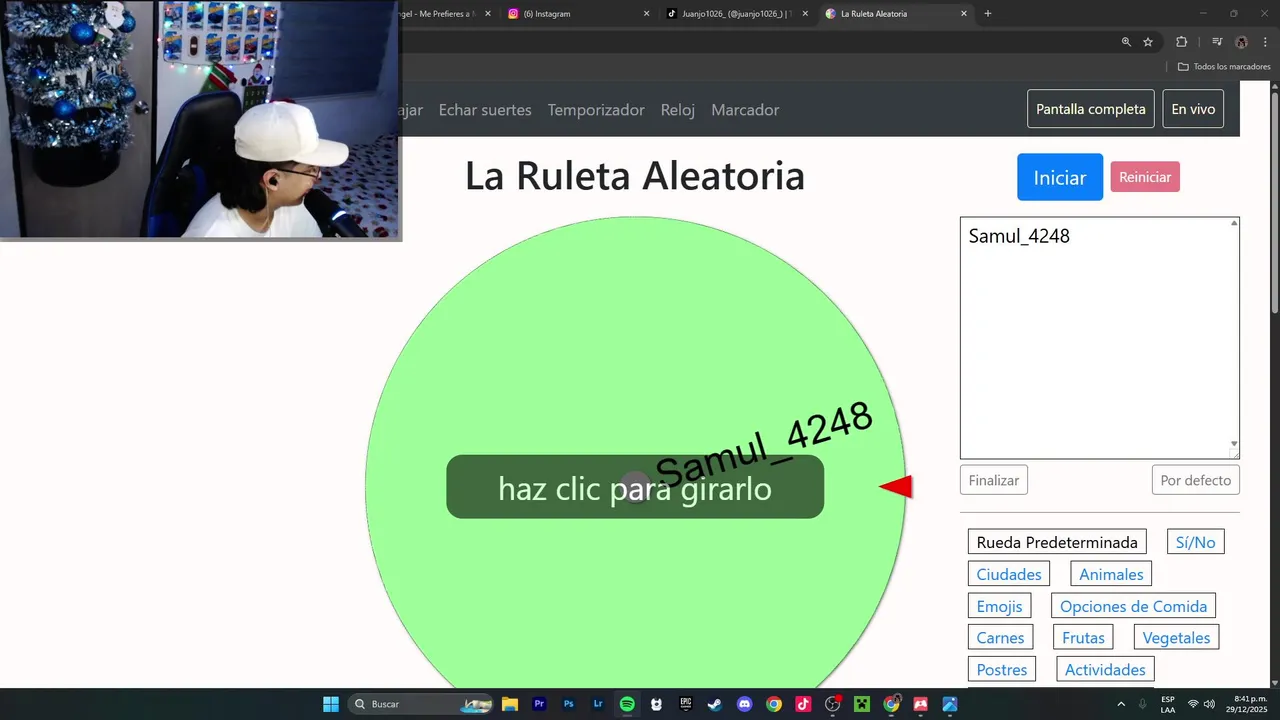Select the Emojis preset wheel

tap(1000, 606)
